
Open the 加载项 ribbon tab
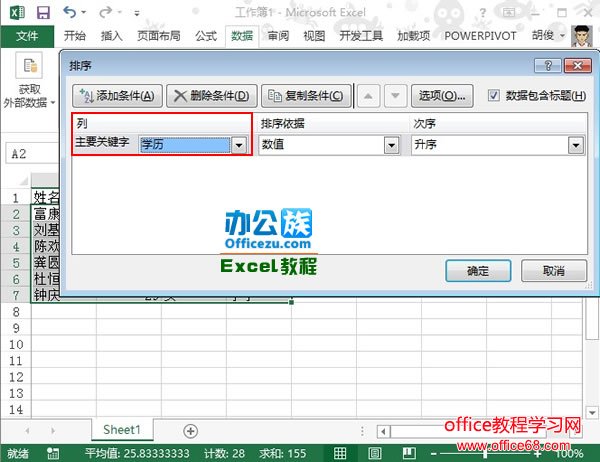click(x=413, y=36)
